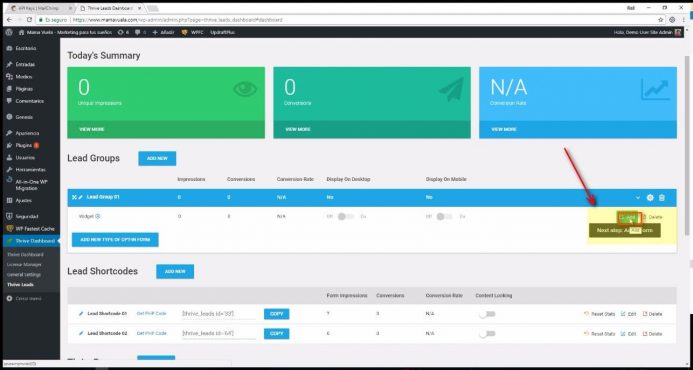Edit Lead Shortcode 02
693x370 pixels.
click(x=628, y=334)
